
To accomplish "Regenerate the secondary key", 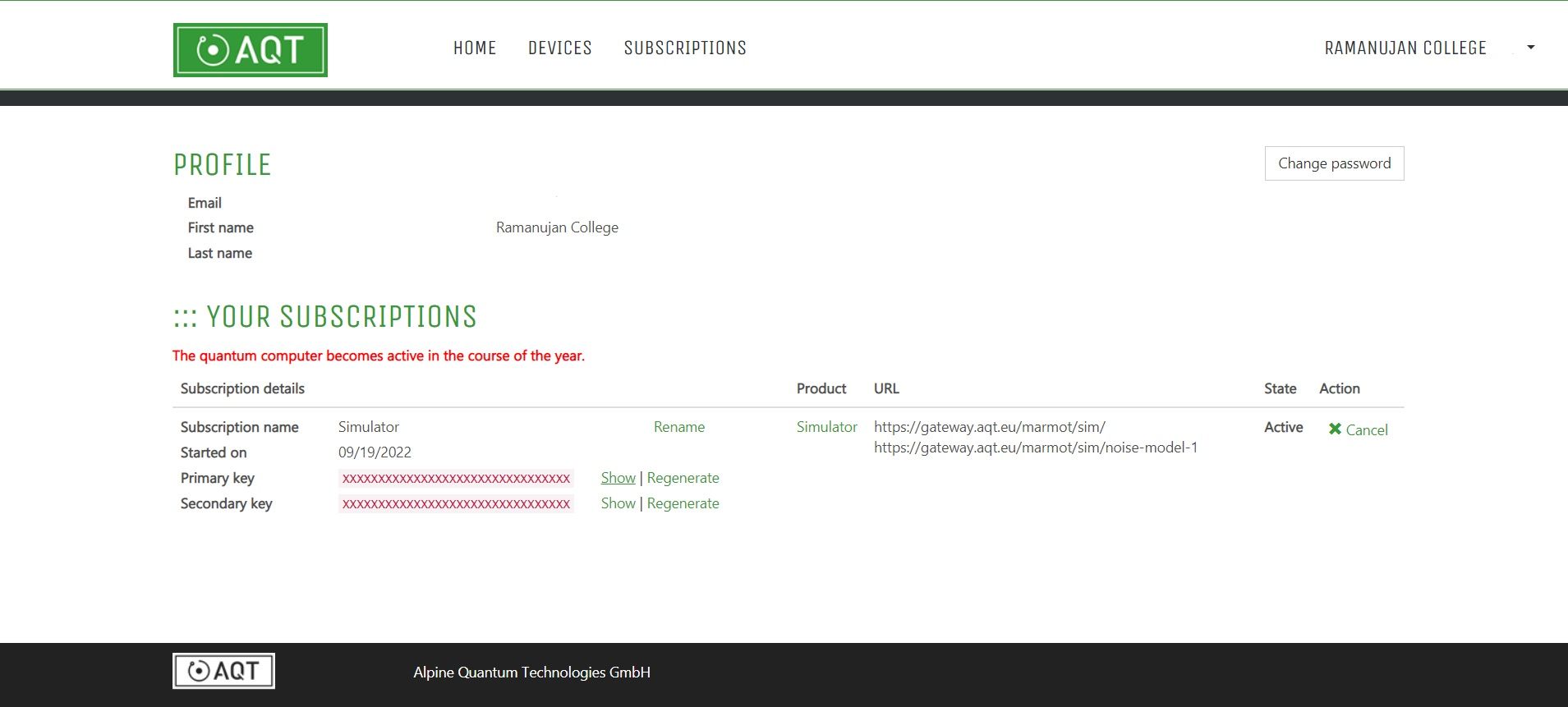I will (x=683, y=503).
